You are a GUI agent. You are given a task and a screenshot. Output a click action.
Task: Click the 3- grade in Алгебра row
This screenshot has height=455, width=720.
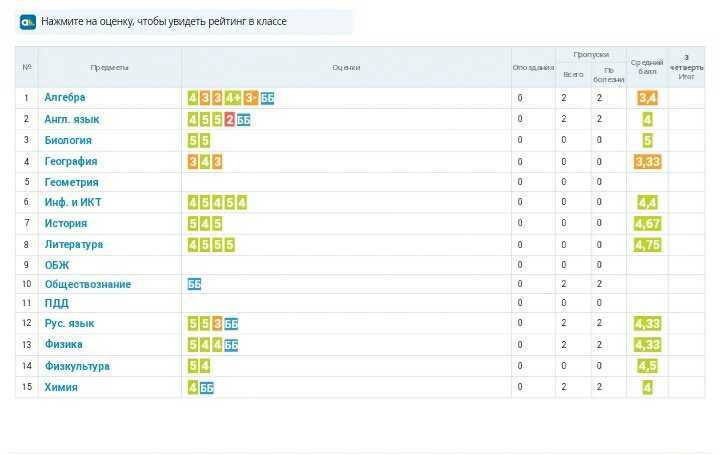(250, 98)
